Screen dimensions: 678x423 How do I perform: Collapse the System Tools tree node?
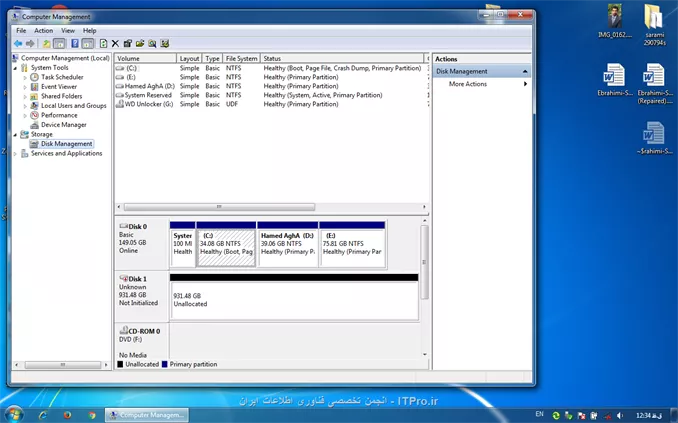tap(16, 68)
